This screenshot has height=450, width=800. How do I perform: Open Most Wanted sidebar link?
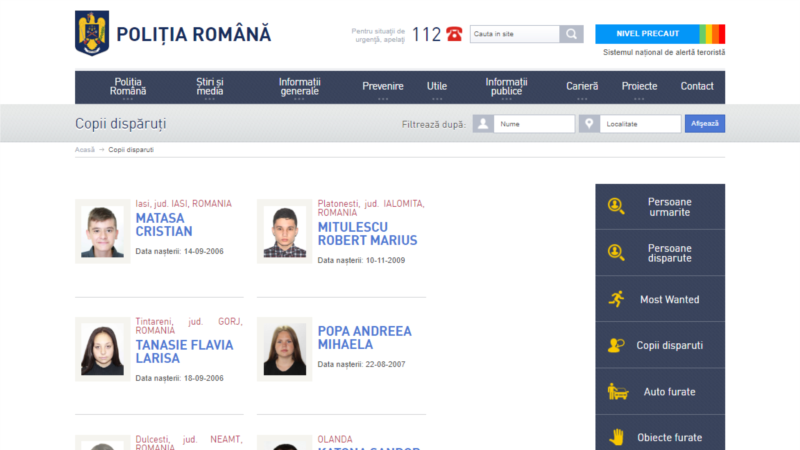[660, 299]
